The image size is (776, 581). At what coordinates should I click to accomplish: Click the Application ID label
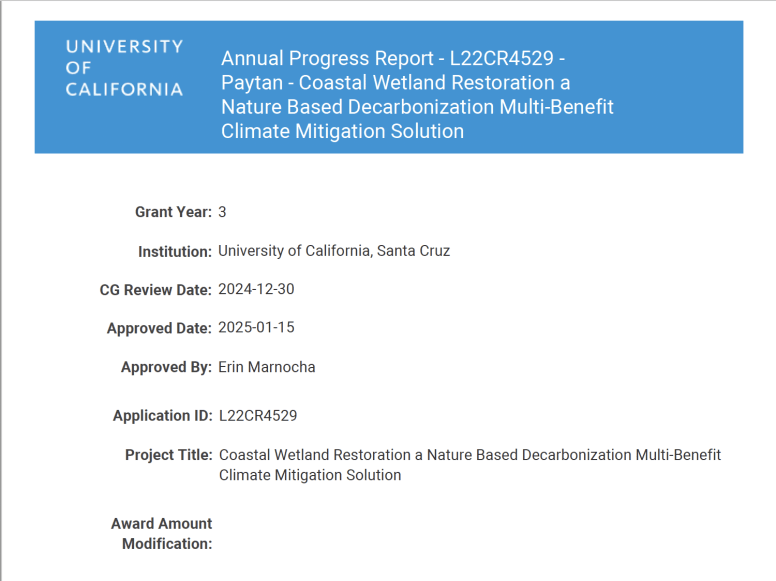162,416
